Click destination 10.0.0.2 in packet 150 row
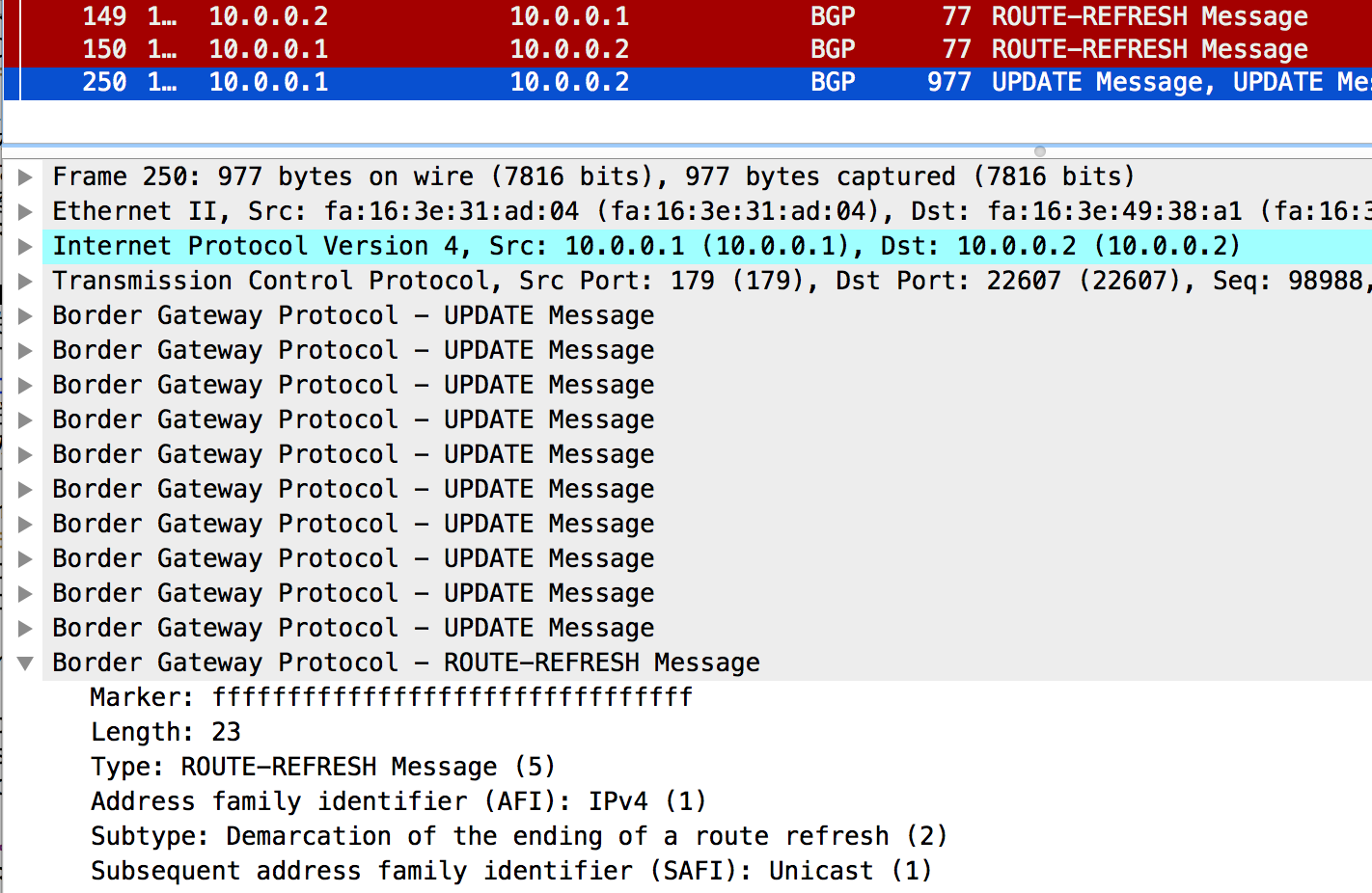This screenshot has width=1372, height=893. point(569,49)
